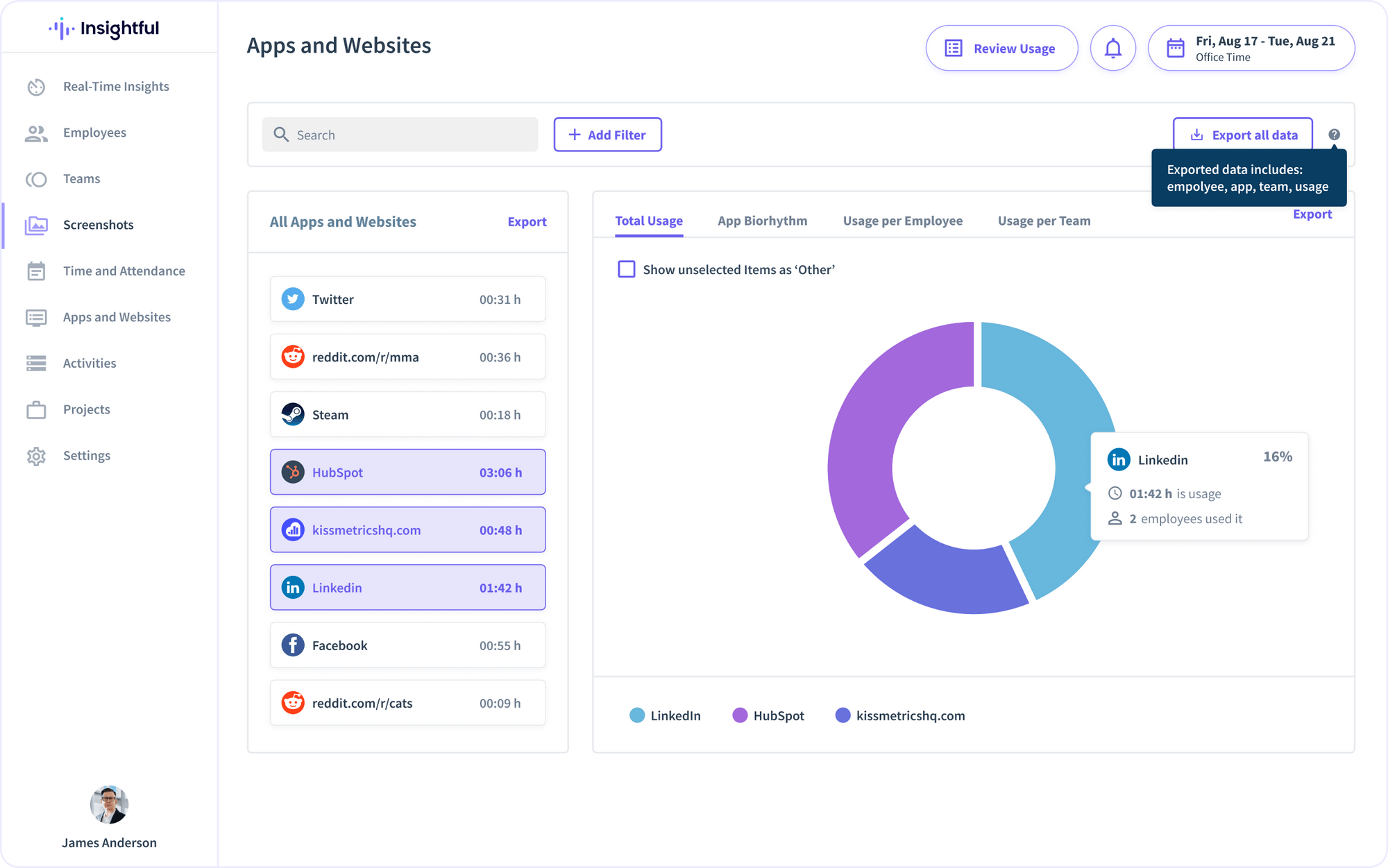Open the Teams section

click(x=35, y=178)
